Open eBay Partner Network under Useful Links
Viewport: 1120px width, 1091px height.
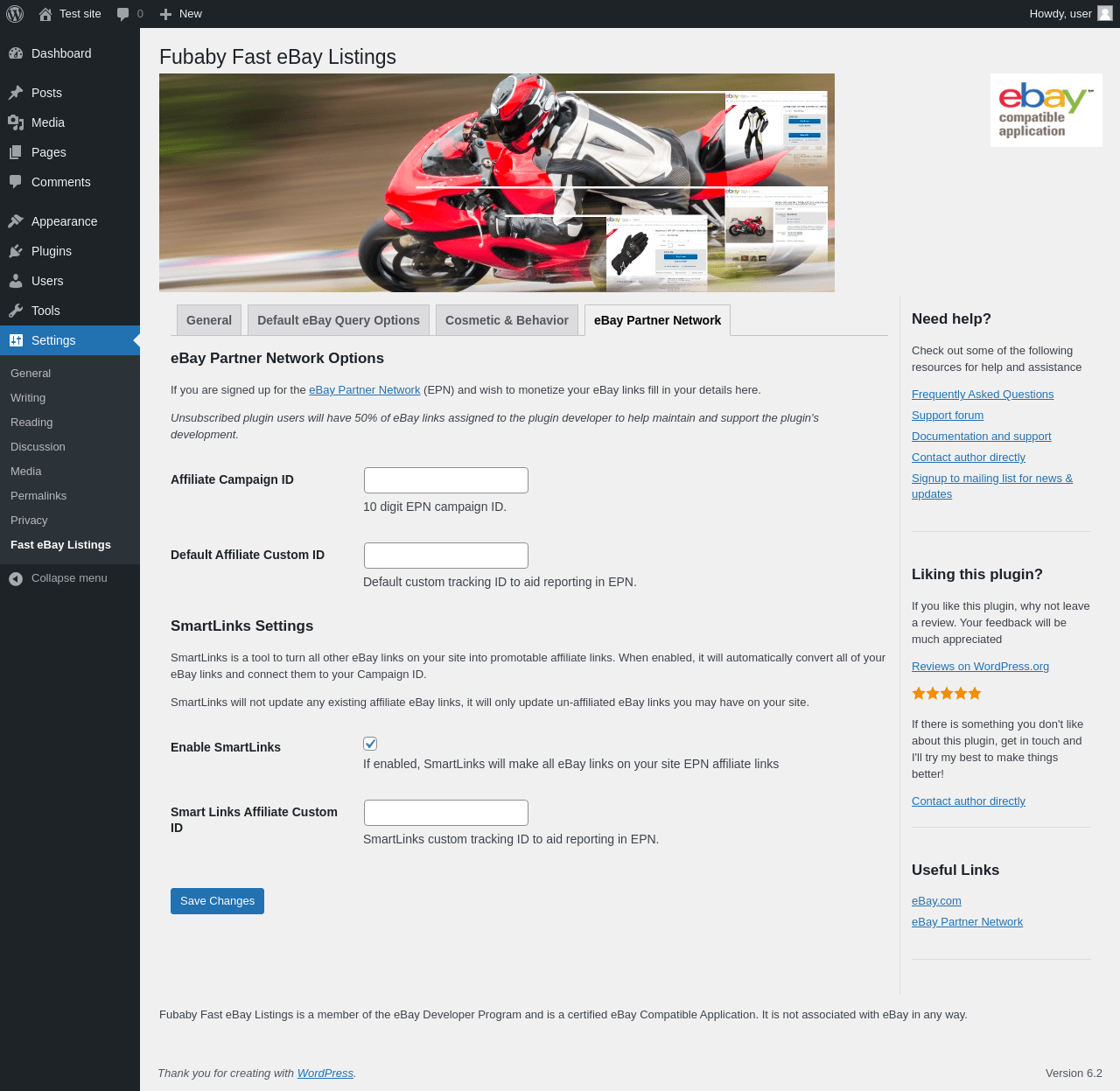[967, 922]
